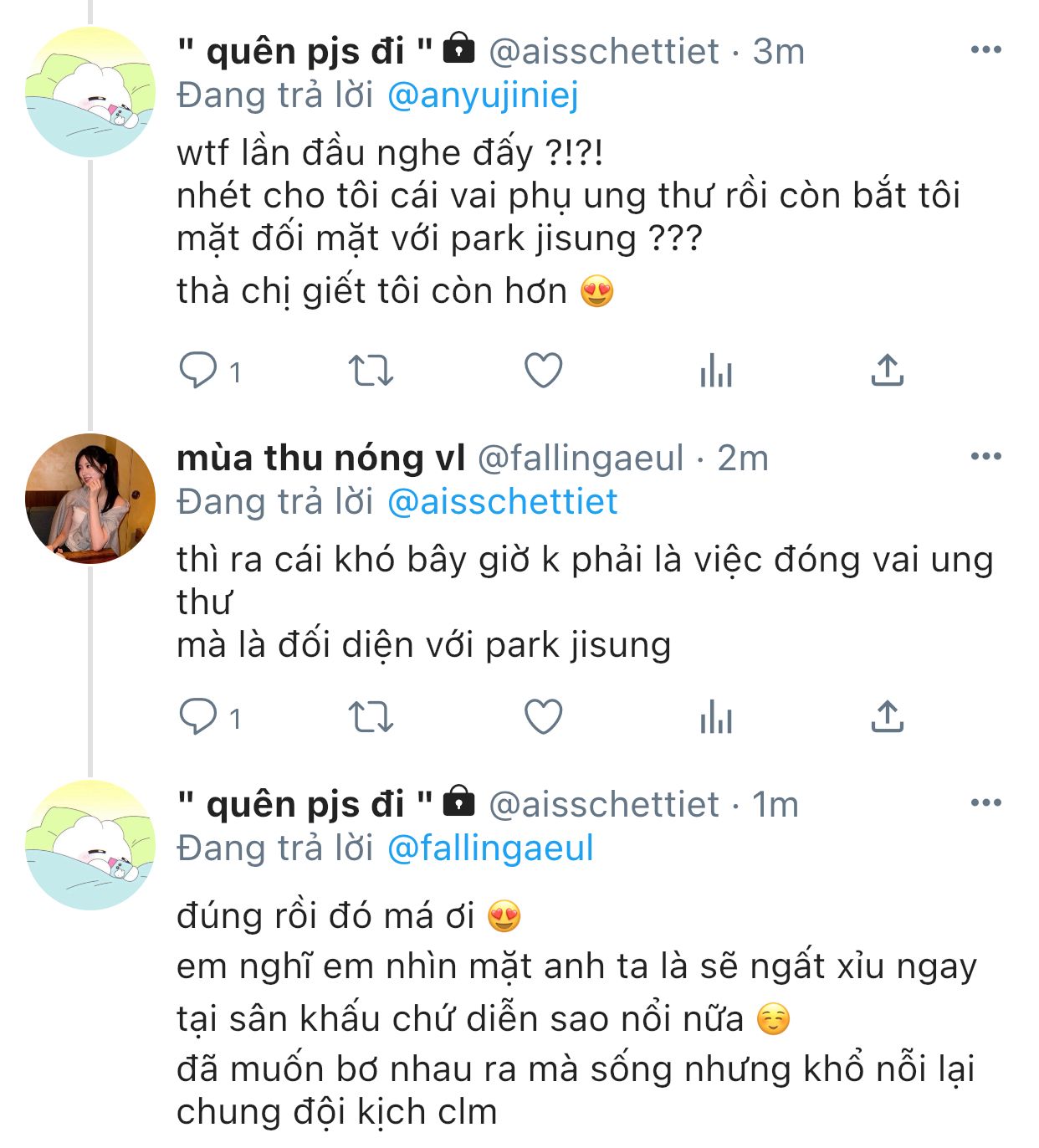Open the blue @fallingaeul reply mention

click(x=490, y=848)
